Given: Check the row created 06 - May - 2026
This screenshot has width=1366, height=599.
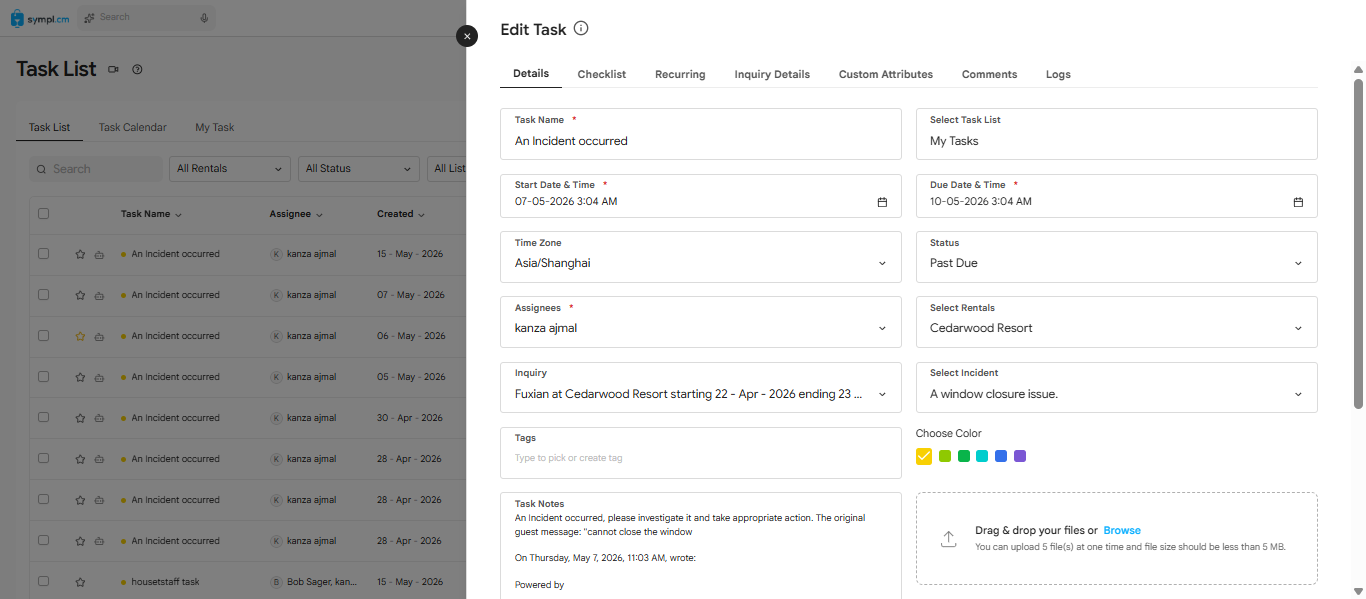Looking at the screenshot, I should (x=43, y=336).
